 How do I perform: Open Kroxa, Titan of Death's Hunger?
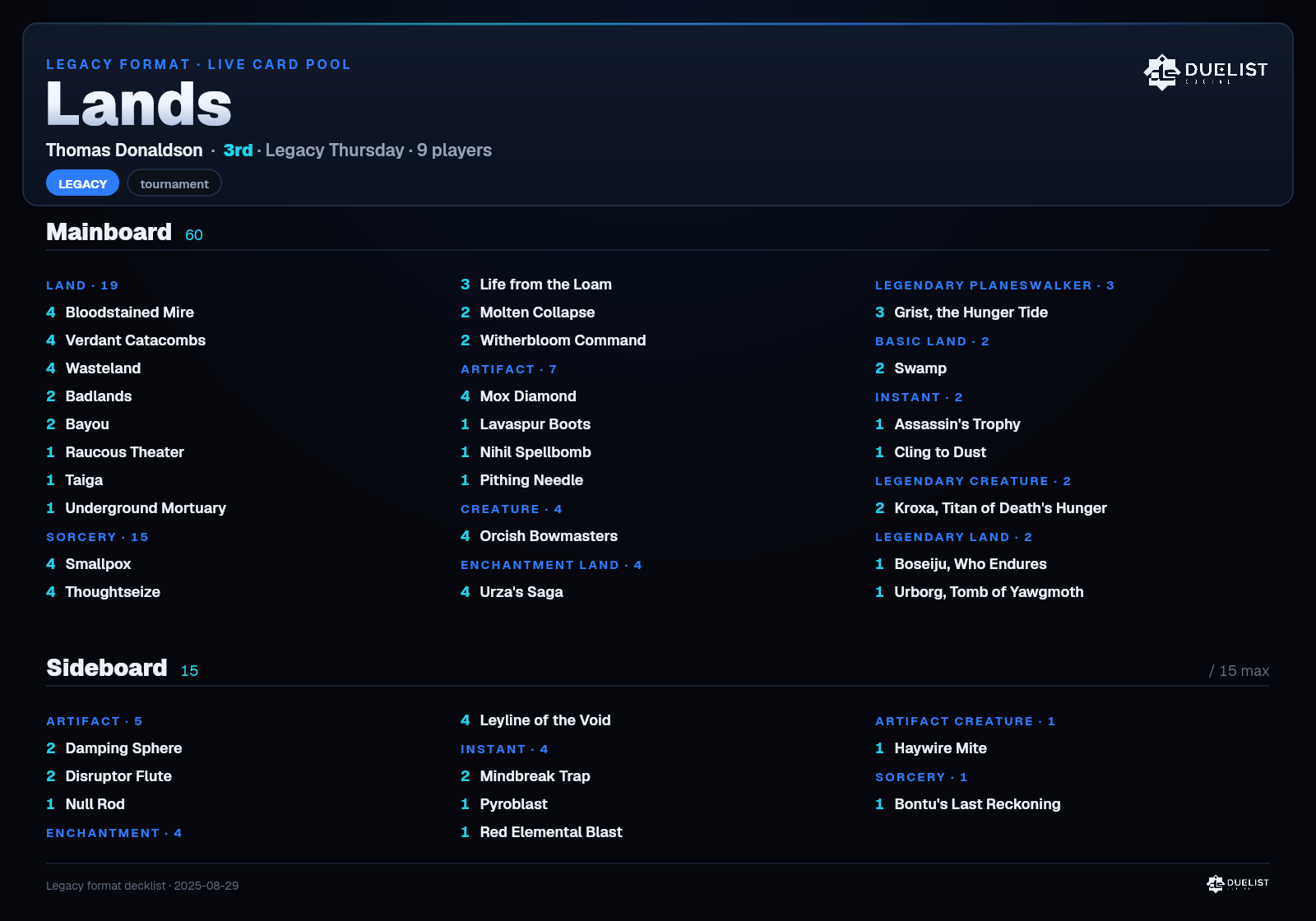(x=991, y=508)
